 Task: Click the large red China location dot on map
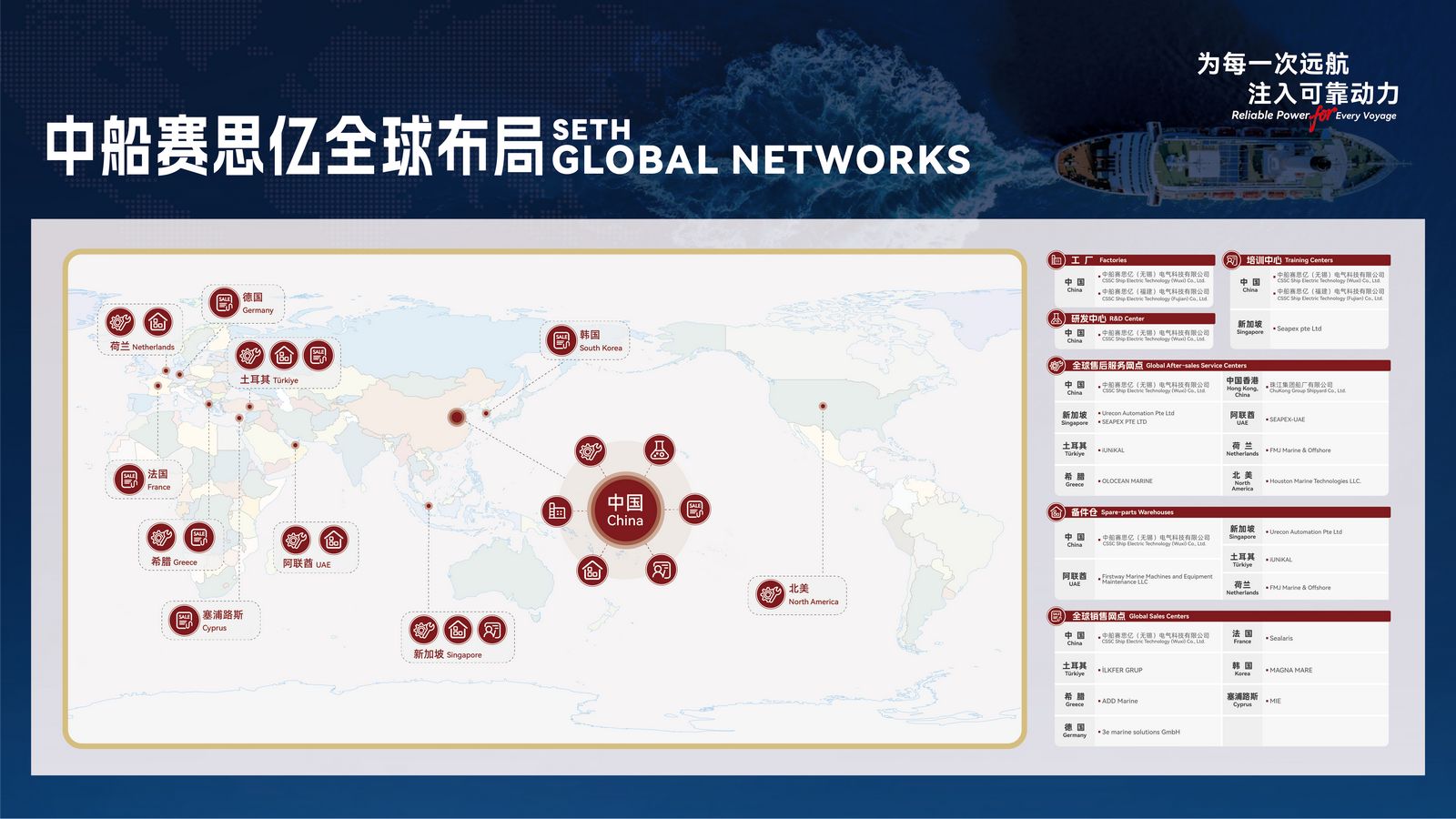tap(457, 418)
